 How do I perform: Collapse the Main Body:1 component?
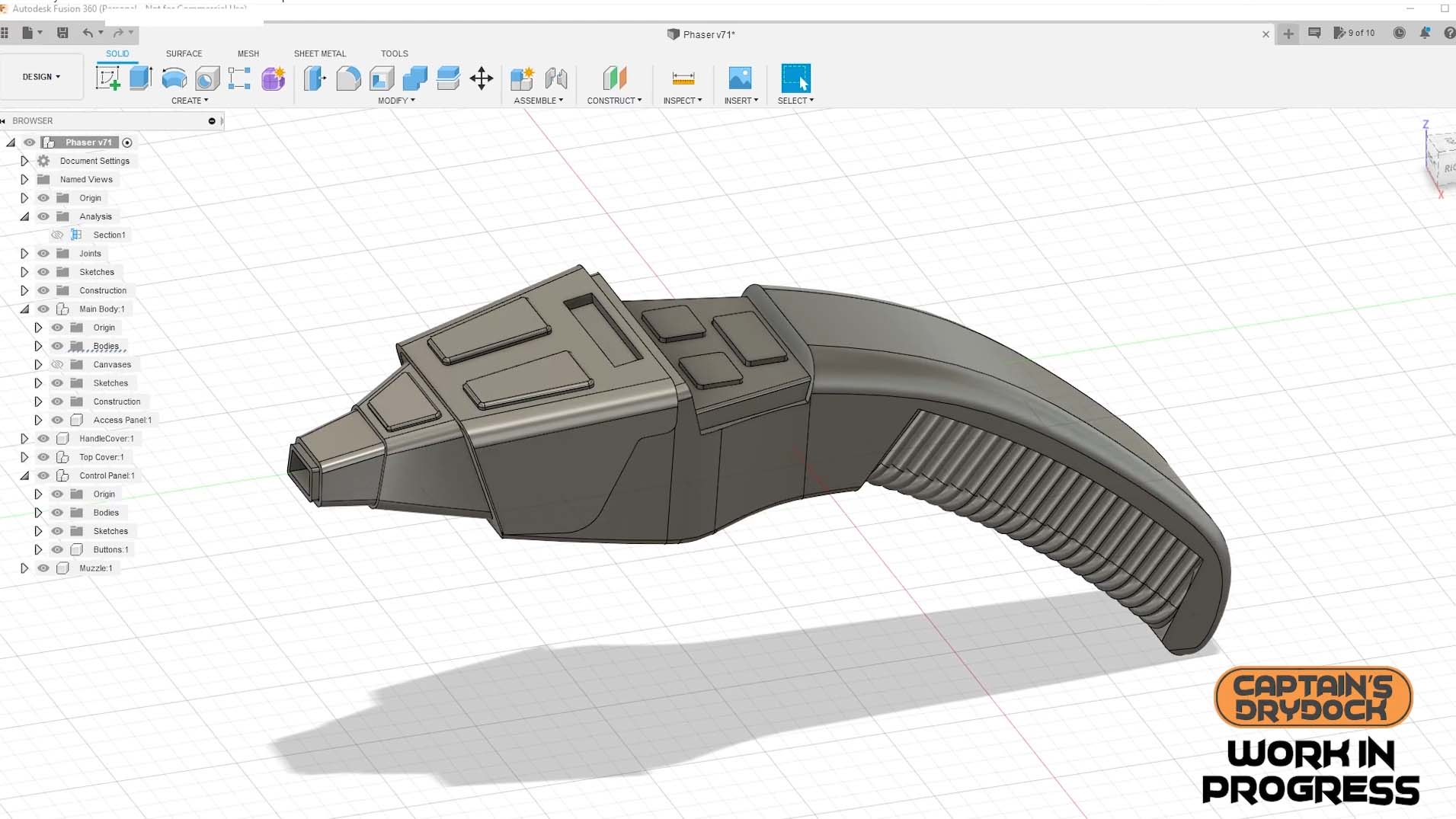(24, 309)
